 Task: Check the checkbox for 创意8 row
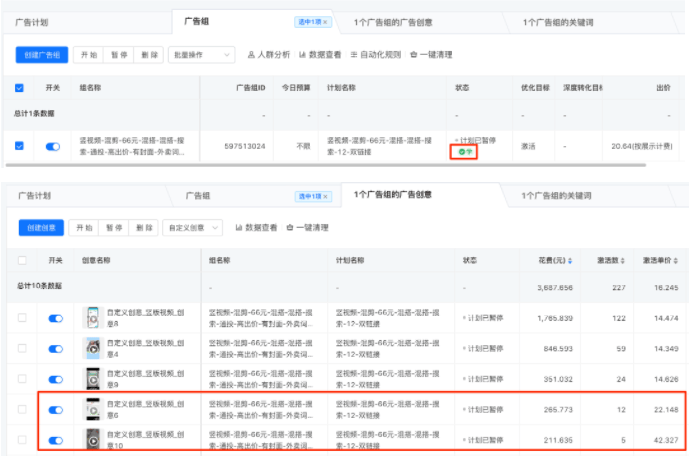(22, 318)
